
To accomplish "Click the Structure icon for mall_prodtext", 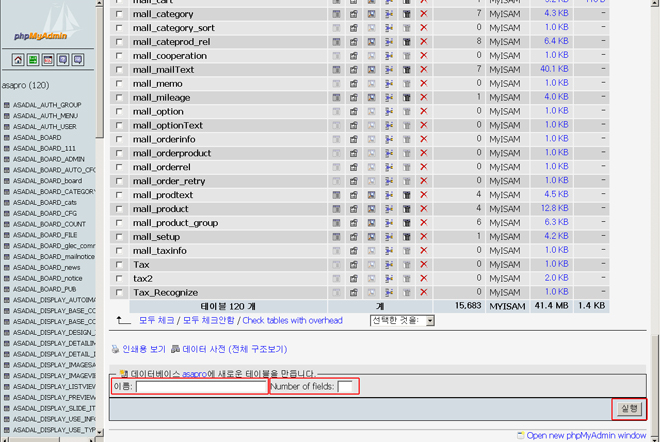I will [354, 195].
